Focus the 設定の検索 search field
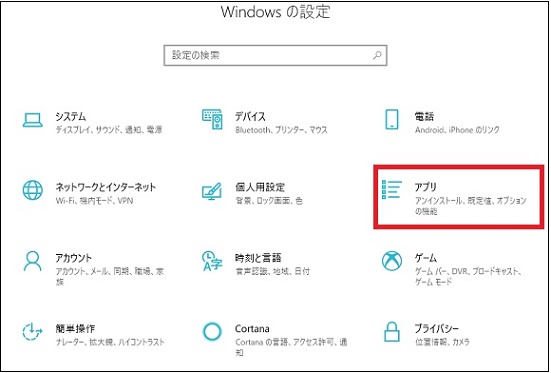This screenshot has width=551, height=373. pos(276,55)
